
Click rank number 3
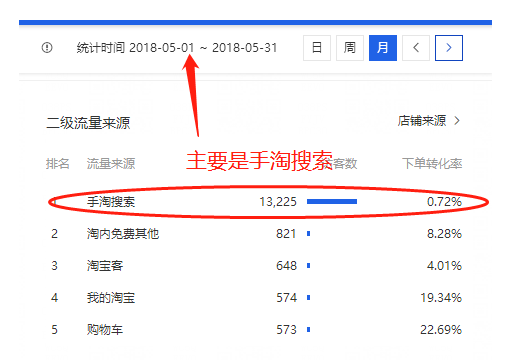coord(54,266)
